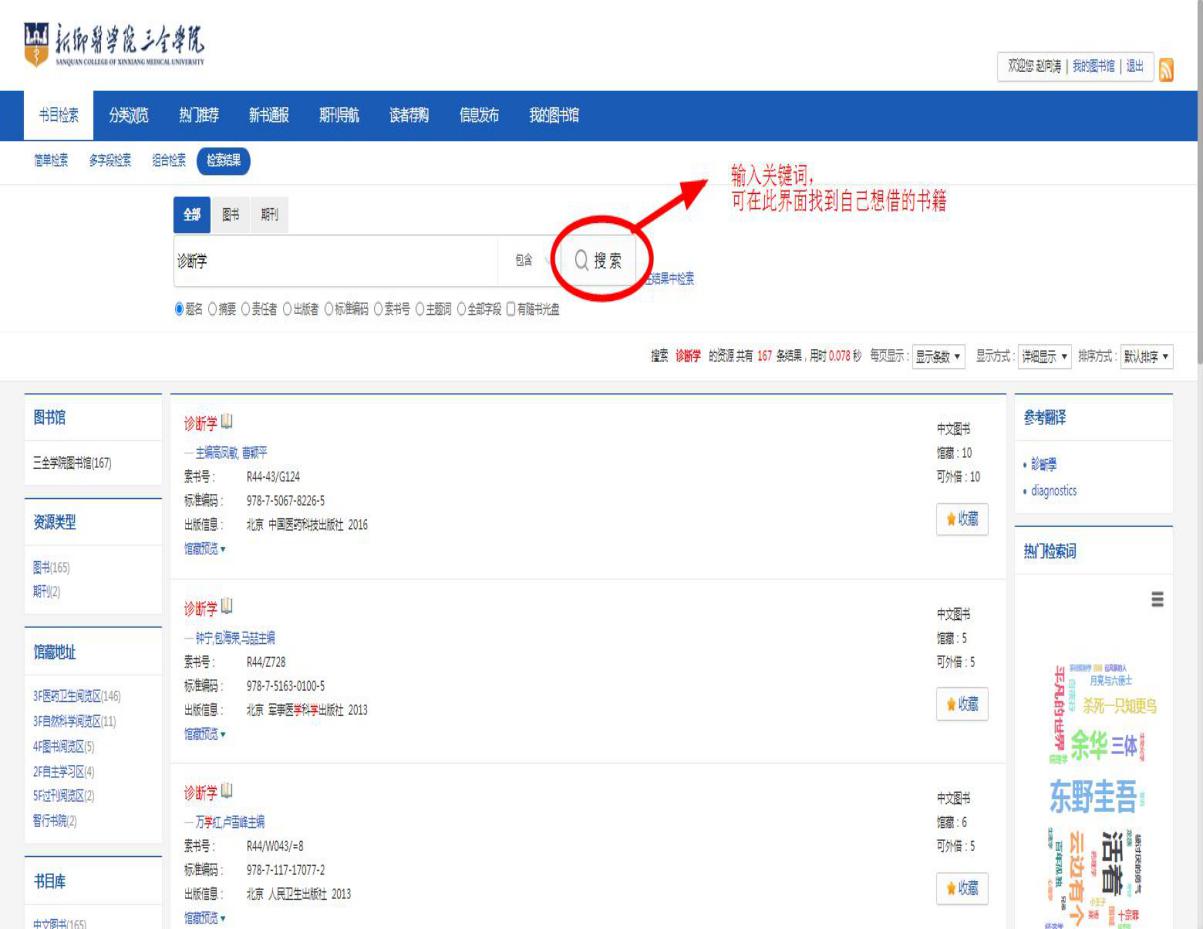1203x929 pixels.
Task: Open the hamburger menu in 热门检索词 panel
Action: [x=1158, y=599]
